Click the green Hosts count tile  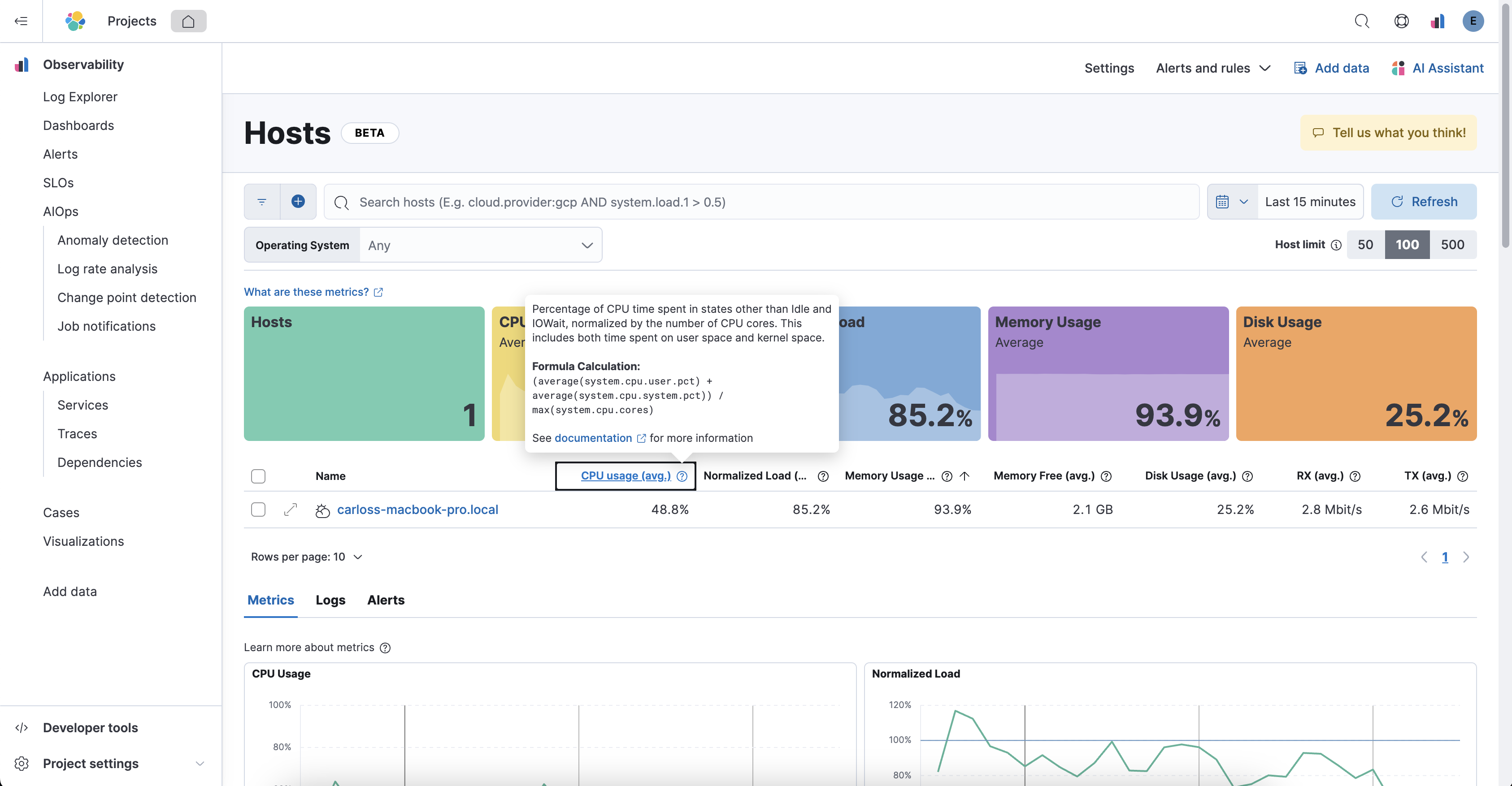[364, 374]
